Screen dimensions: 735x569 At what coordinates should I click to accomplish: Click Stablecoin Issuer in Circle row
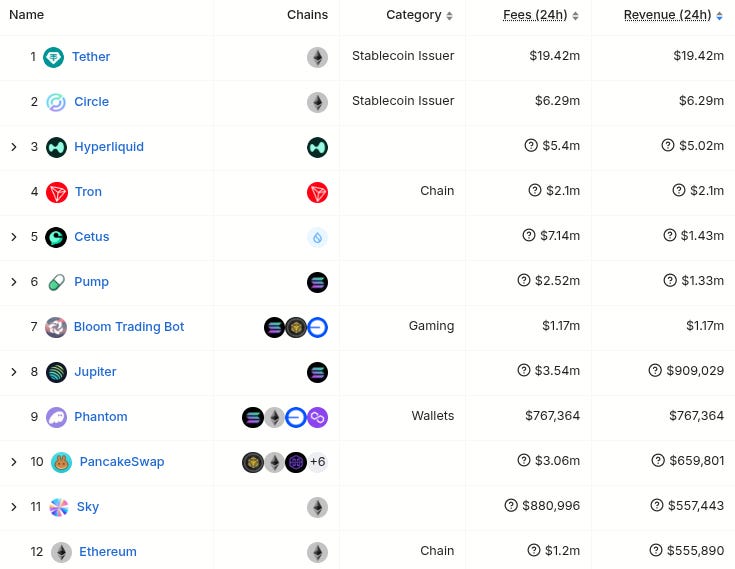[x=403, y=101]
